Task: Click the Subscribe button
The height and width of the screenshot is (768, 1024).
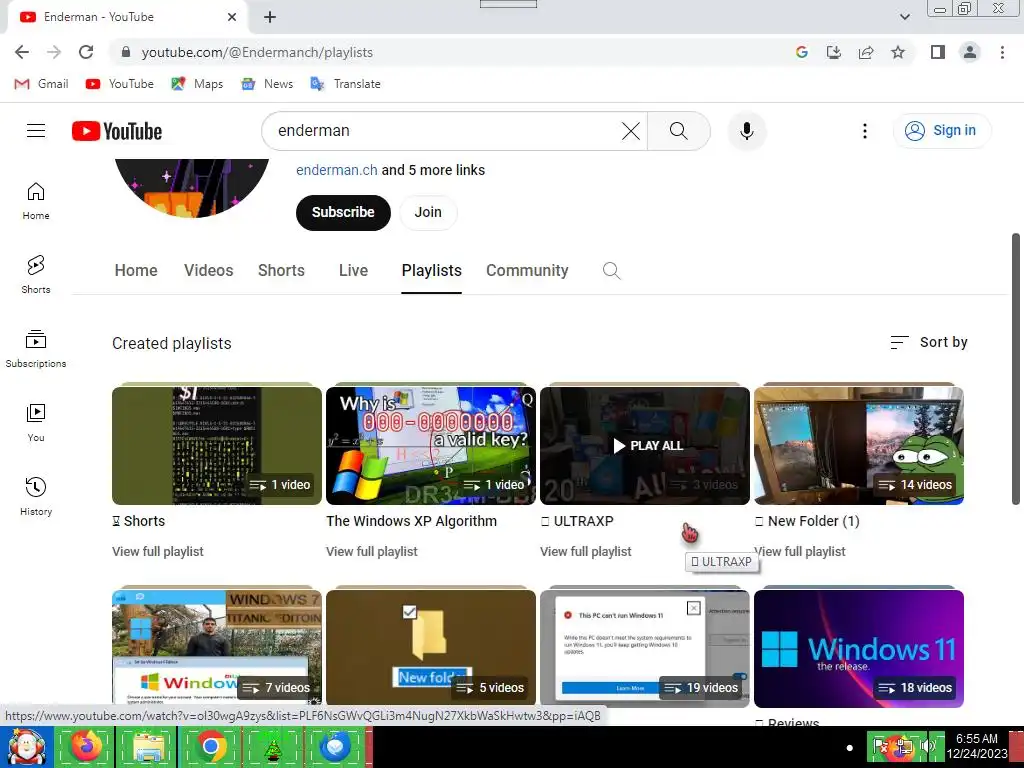Action: (x=343, y=212)
